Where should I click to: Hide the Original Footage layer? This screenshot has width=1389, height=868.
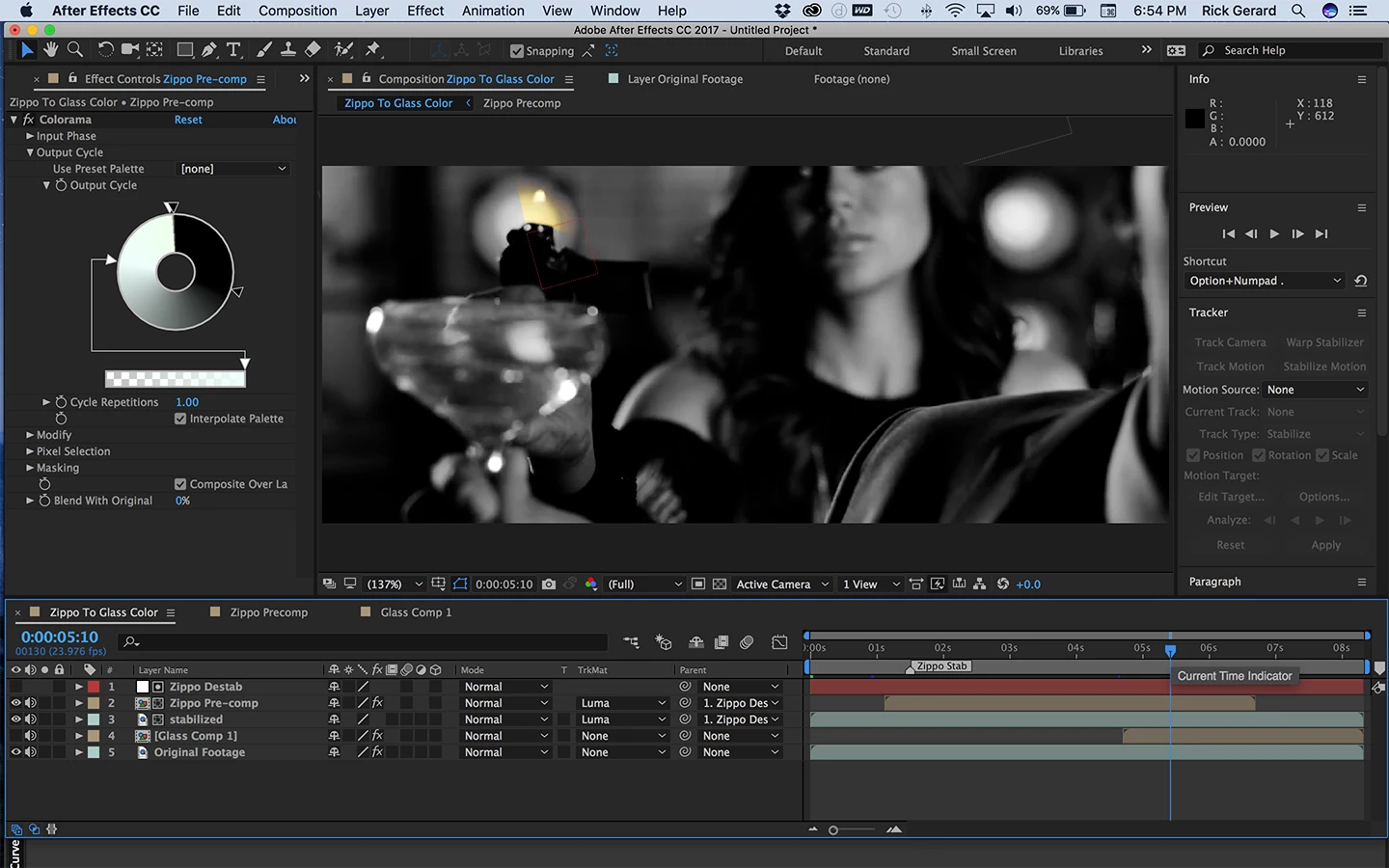15,752
